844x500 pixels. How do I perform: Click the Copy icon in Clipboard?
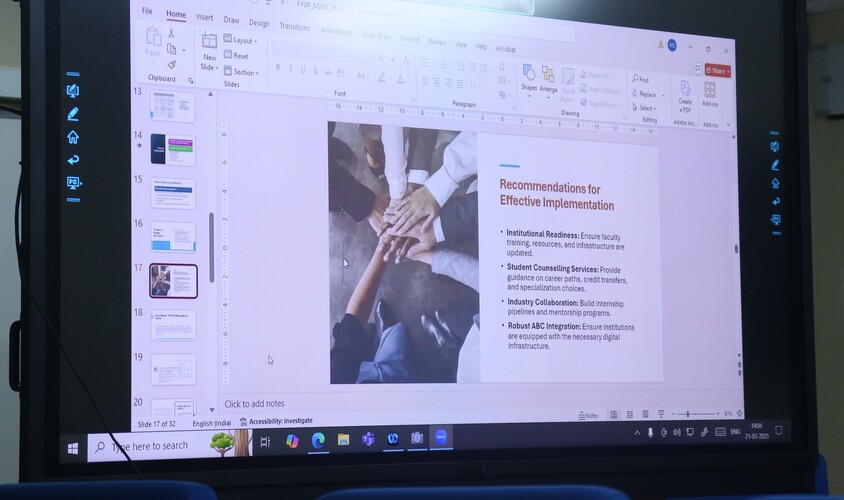[x=171, y=50]
